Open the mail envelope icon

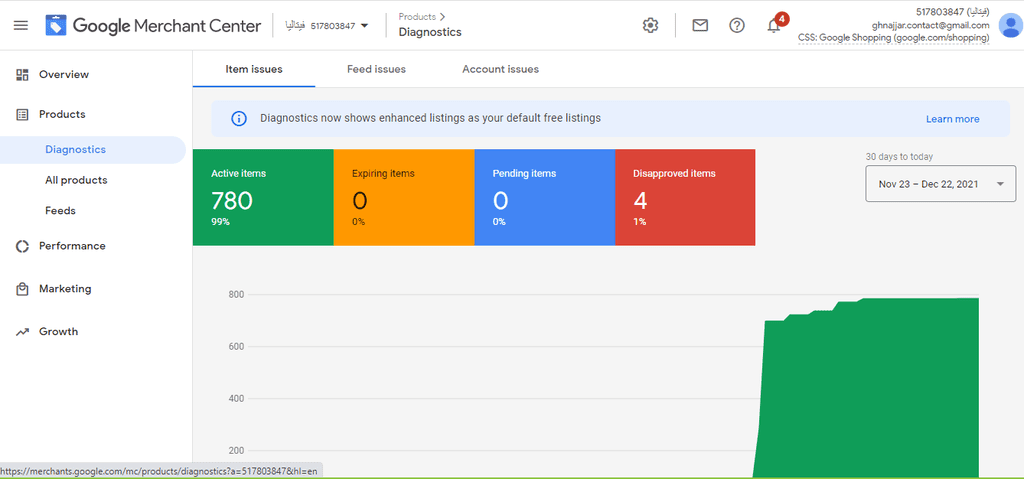click(700, 25)
